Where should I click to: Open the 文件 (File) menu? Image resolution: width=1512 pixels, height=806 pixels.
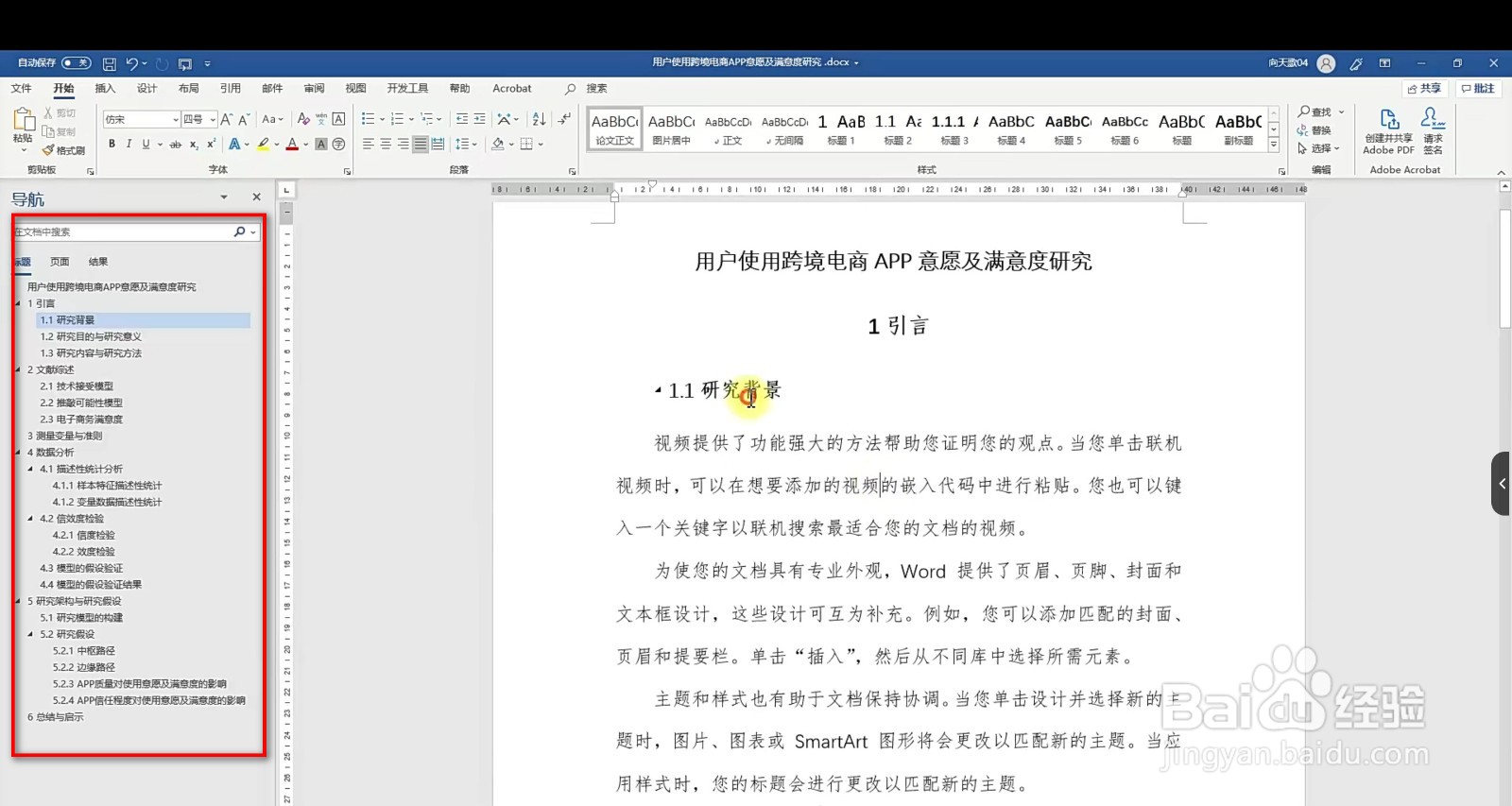coord(22,89)
